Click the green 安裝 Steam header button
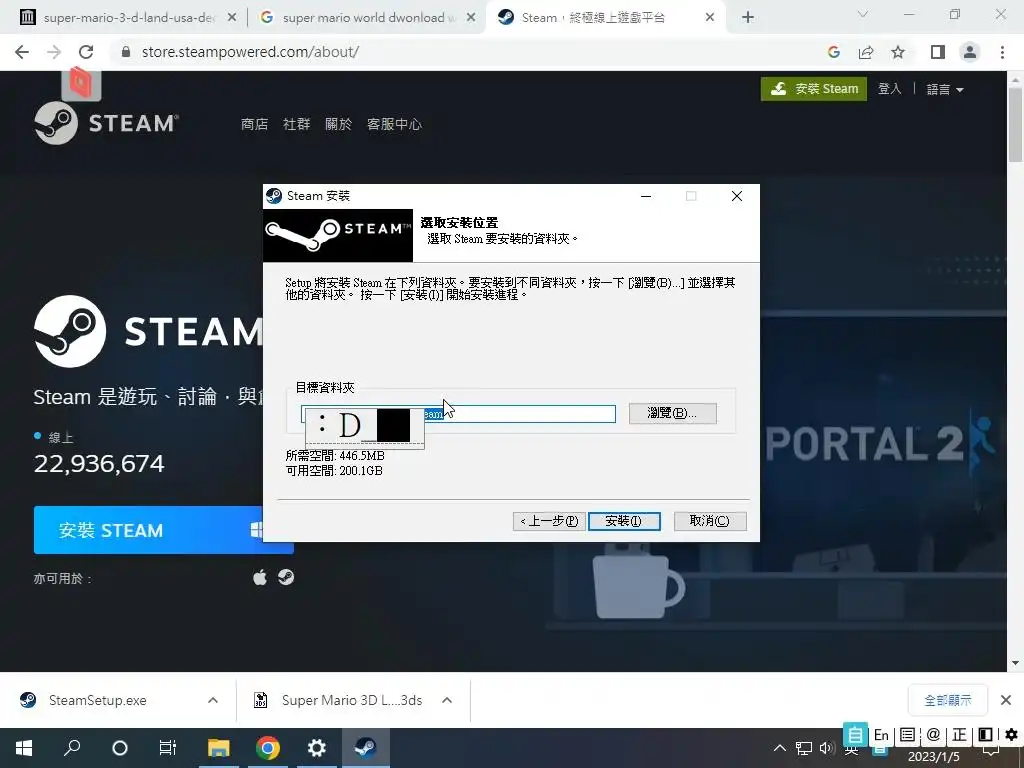Viewport: 1024px width, 768px height. 814,89
